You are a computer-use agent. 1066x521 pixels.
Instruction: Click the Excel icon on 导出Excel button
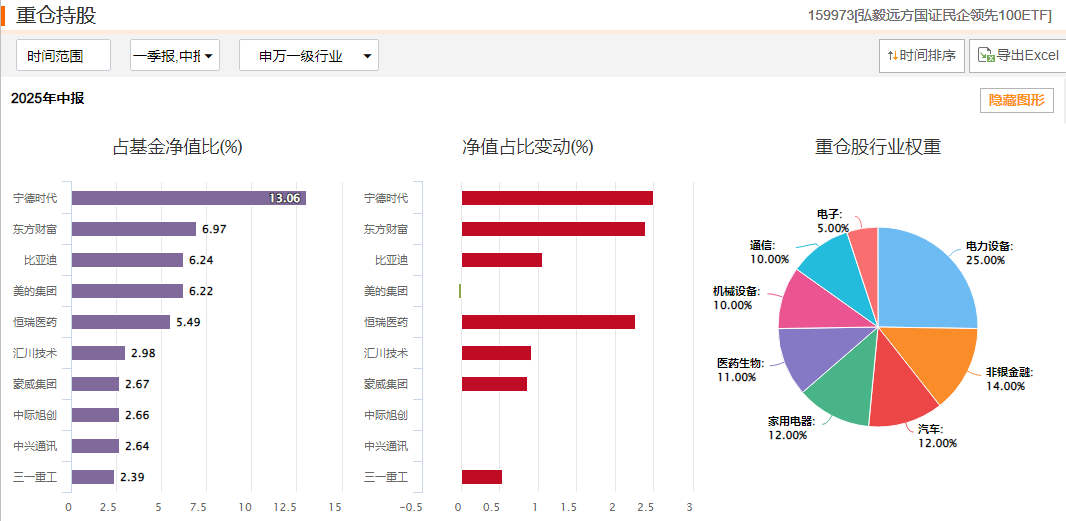point(986,55)
